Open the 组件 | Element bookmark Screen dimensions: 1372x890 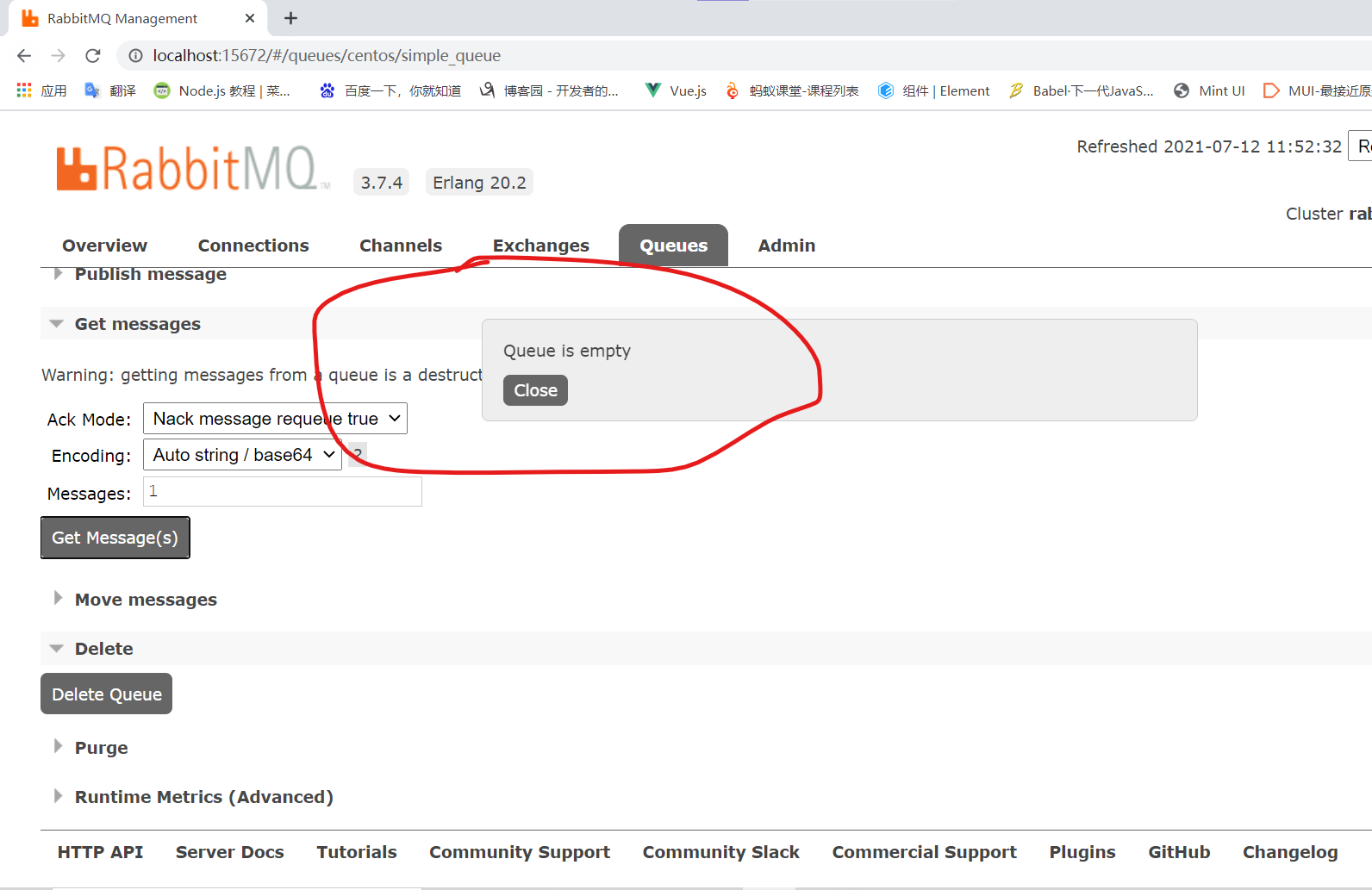pos(934,90)
